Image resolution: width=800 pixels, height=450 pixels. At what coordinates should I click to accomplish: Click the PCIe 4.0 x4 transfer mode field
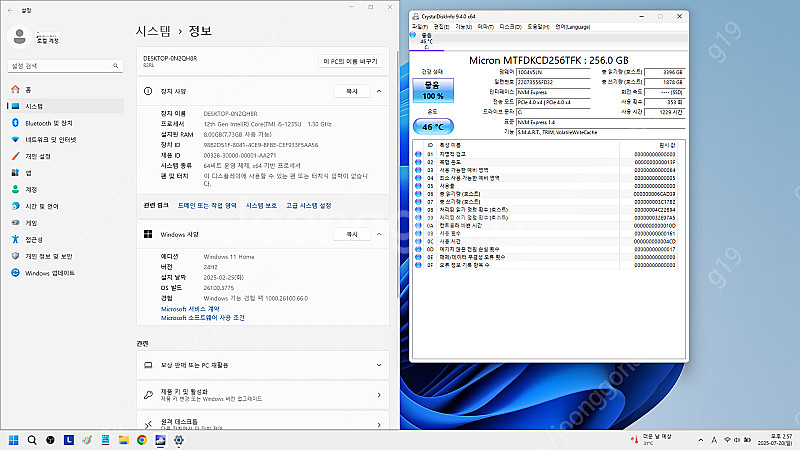click(553, 103)
